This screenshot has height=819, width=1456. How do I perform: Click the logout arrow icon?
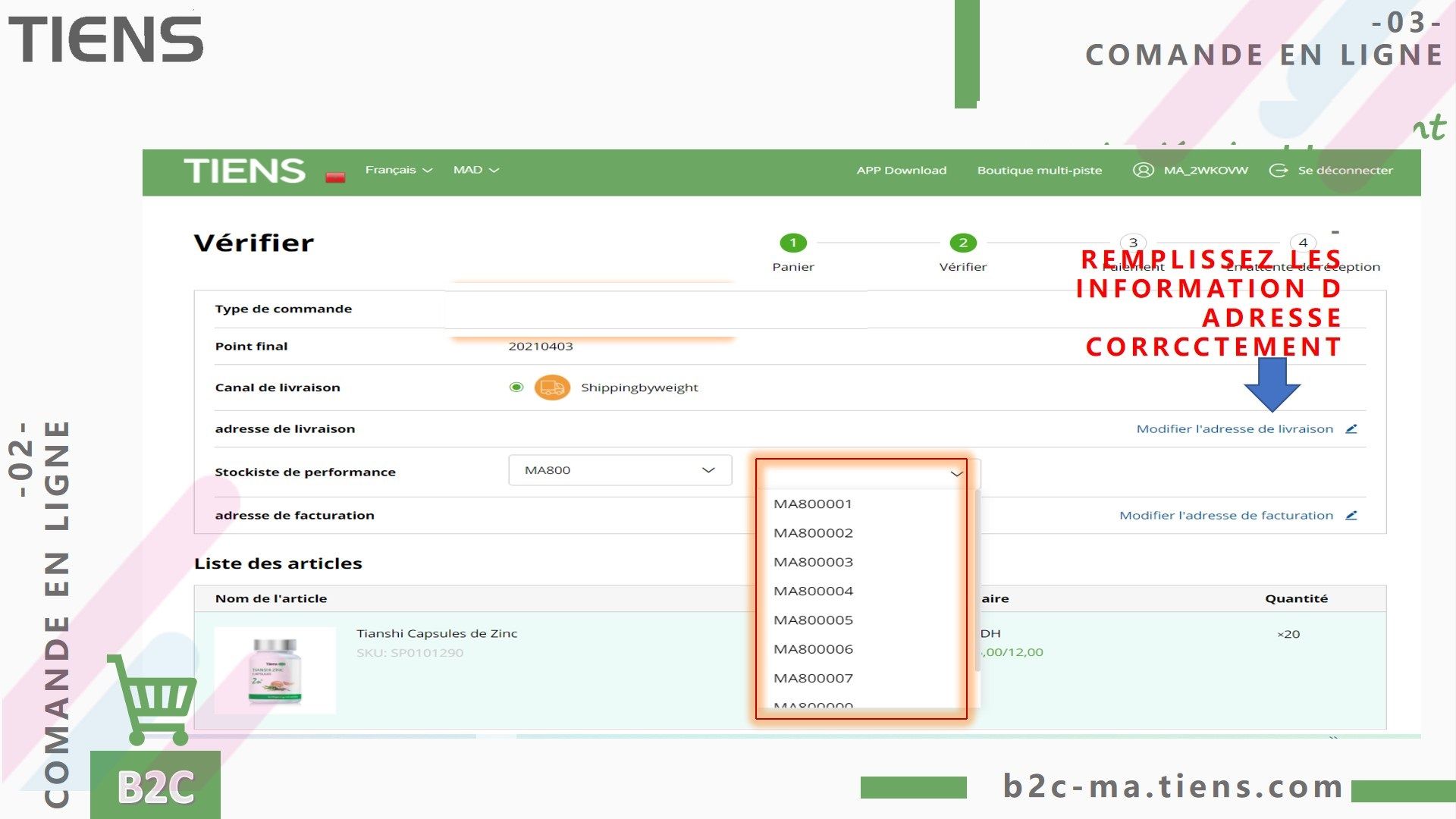[1278, 170]
